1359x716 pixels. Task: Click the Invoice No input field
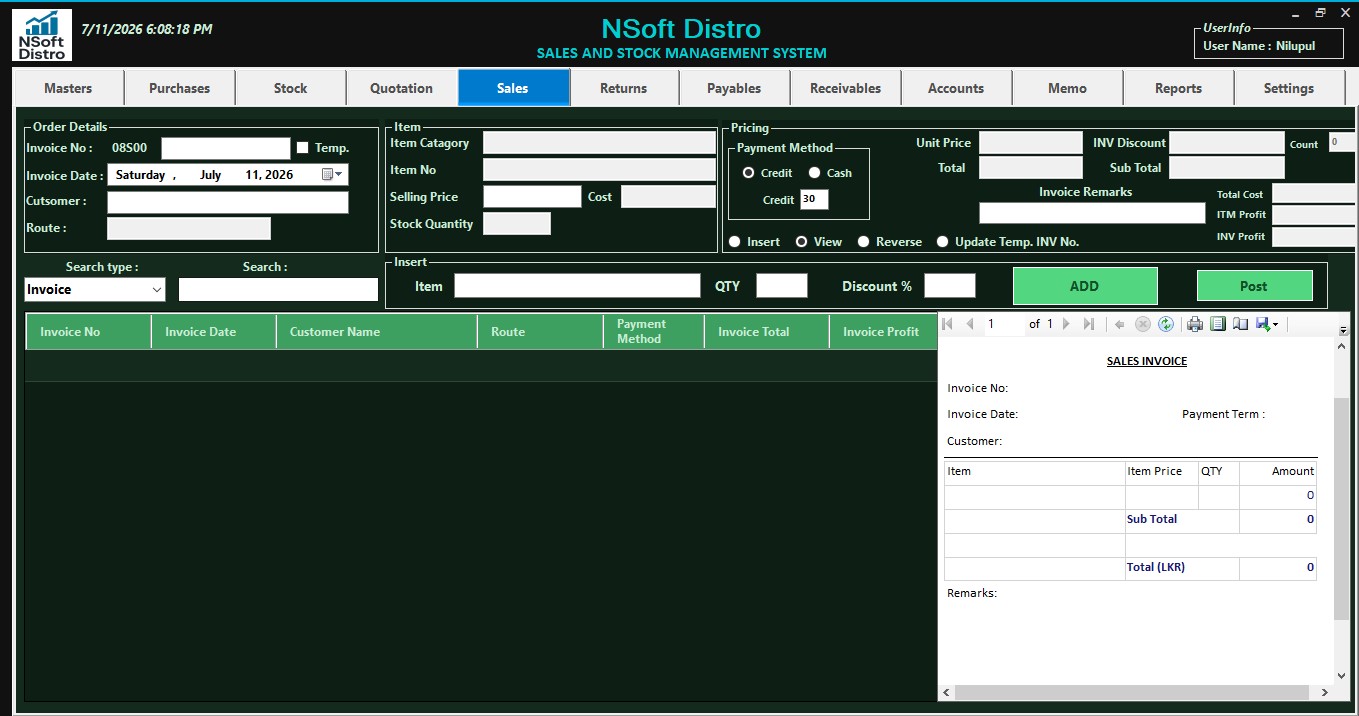pos(226,148)
